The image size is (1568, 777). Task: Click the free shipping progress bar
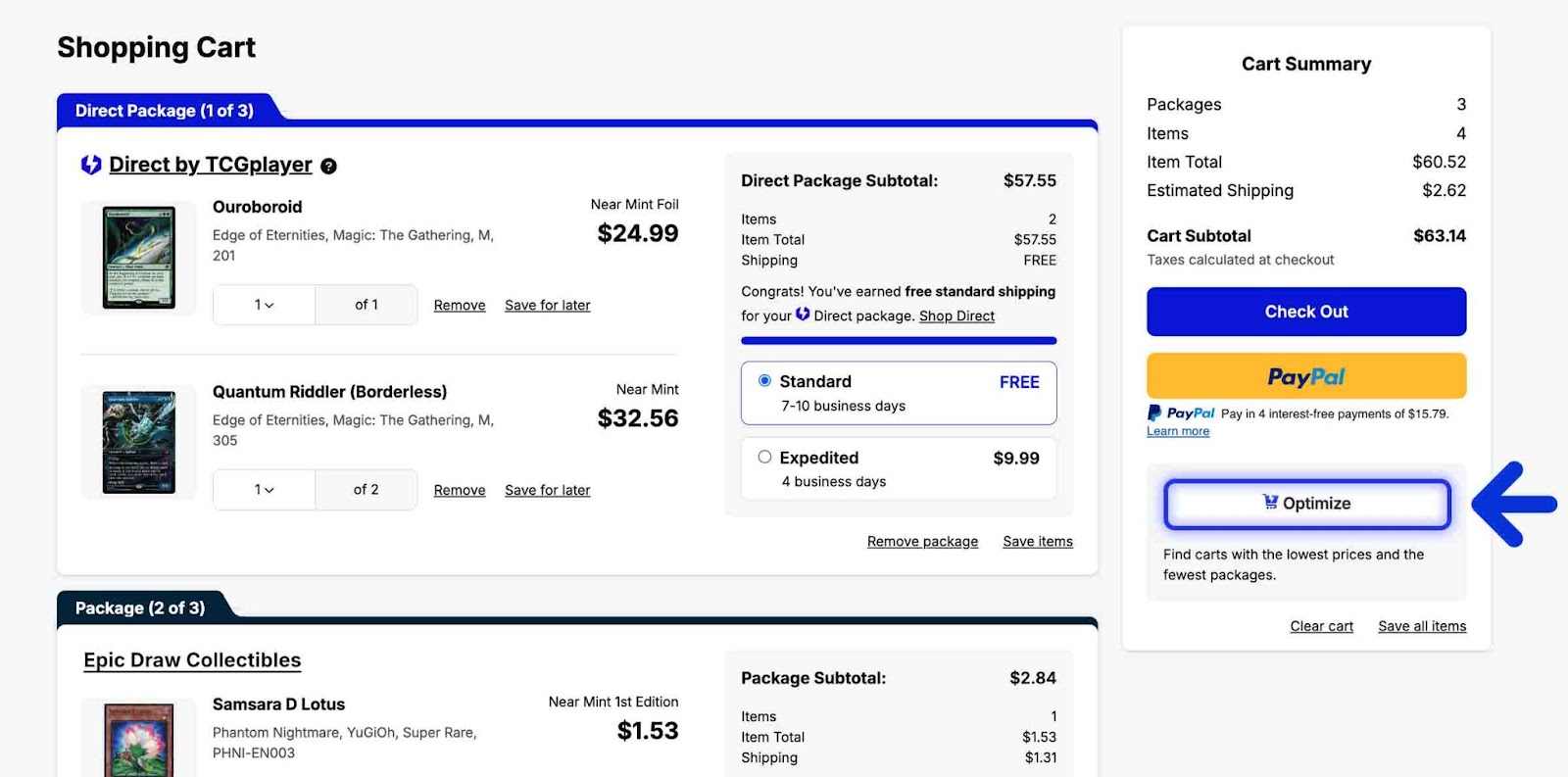[x=898, y=341]
